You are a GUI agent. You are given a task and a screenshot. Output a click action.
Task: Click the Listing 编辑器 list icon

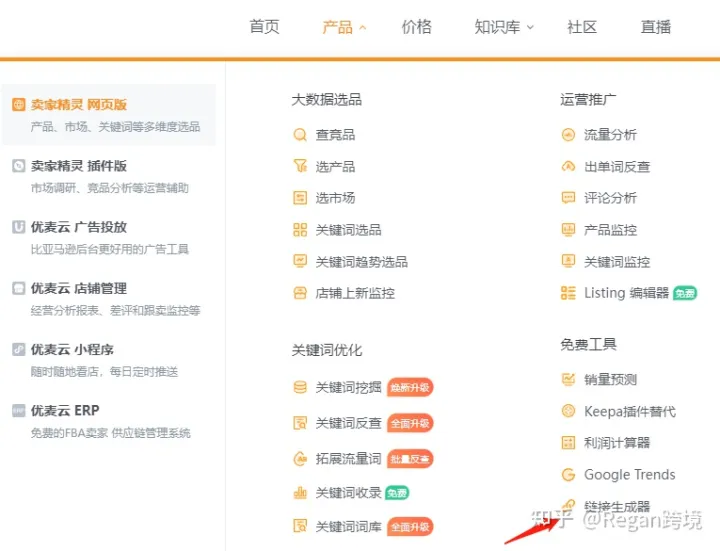click(x=568, y=293)
